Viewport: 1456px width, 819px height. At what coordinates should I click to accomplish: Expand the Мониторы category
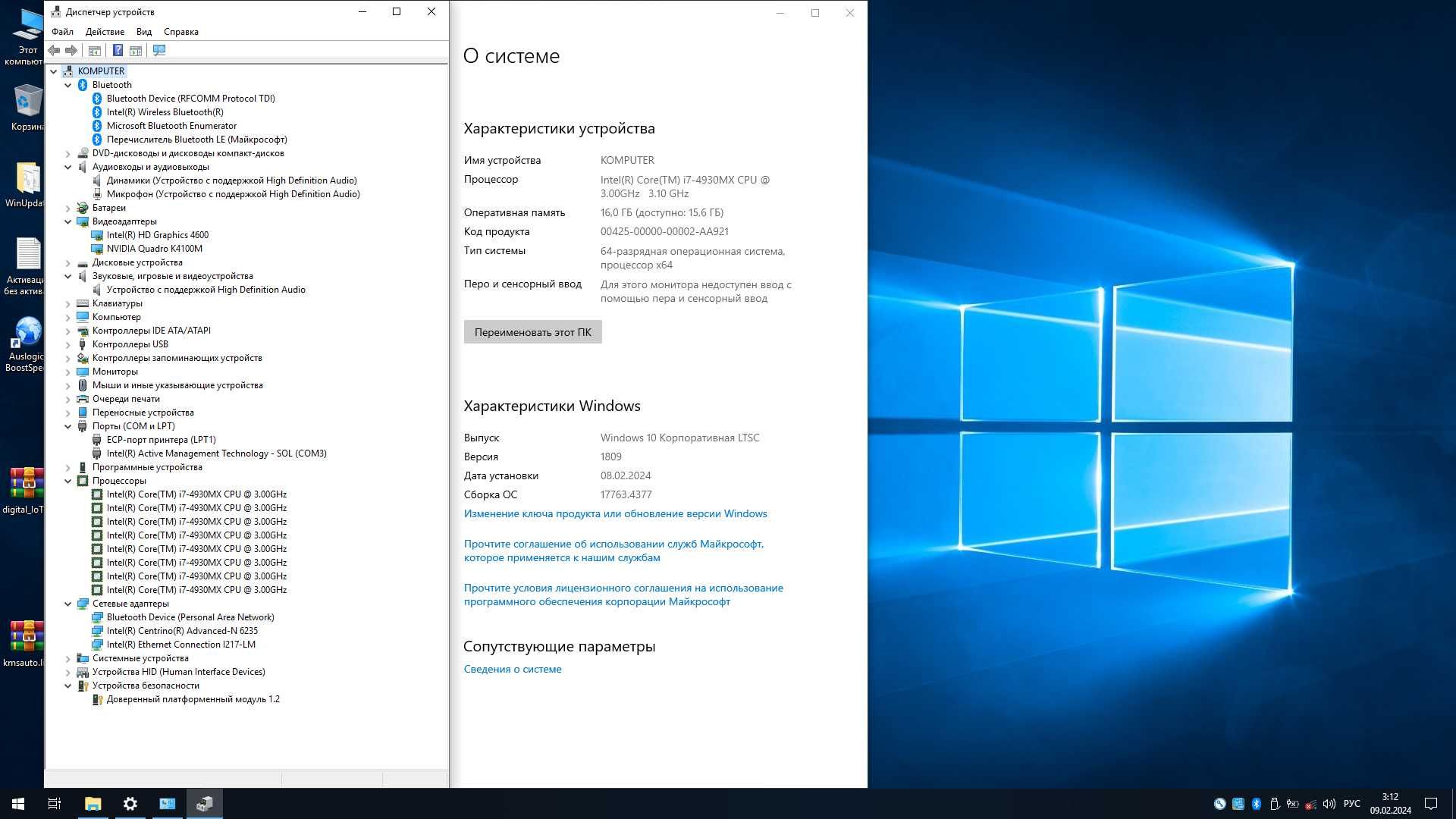point(68,372)
